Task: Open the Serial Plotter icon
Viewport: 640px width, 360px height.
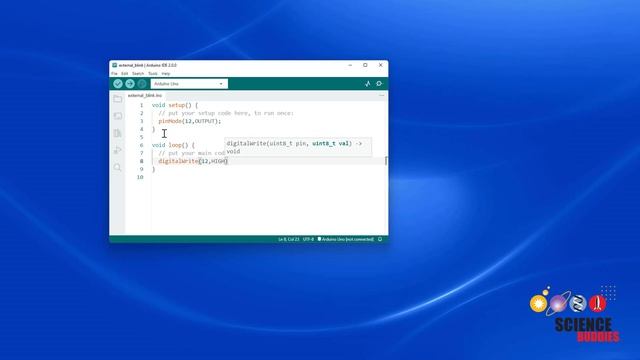Action: [368, 84]
